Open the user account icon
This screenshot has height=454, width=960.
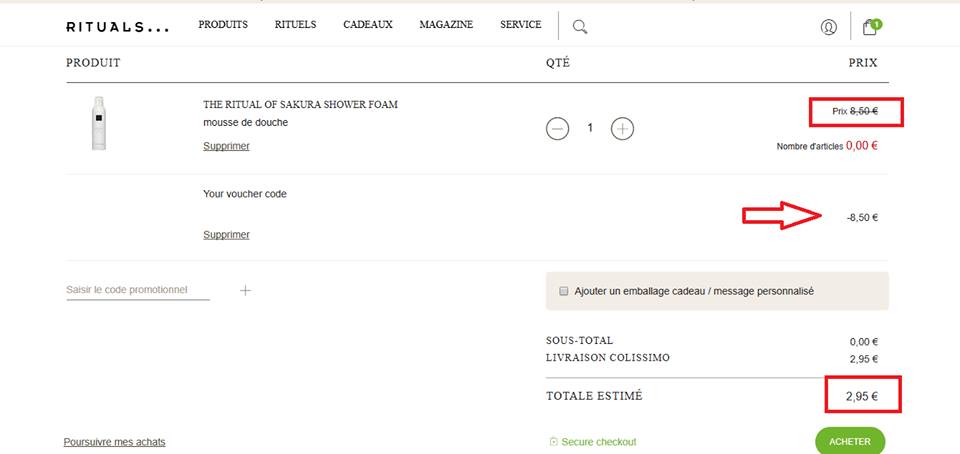coord(828,27)
